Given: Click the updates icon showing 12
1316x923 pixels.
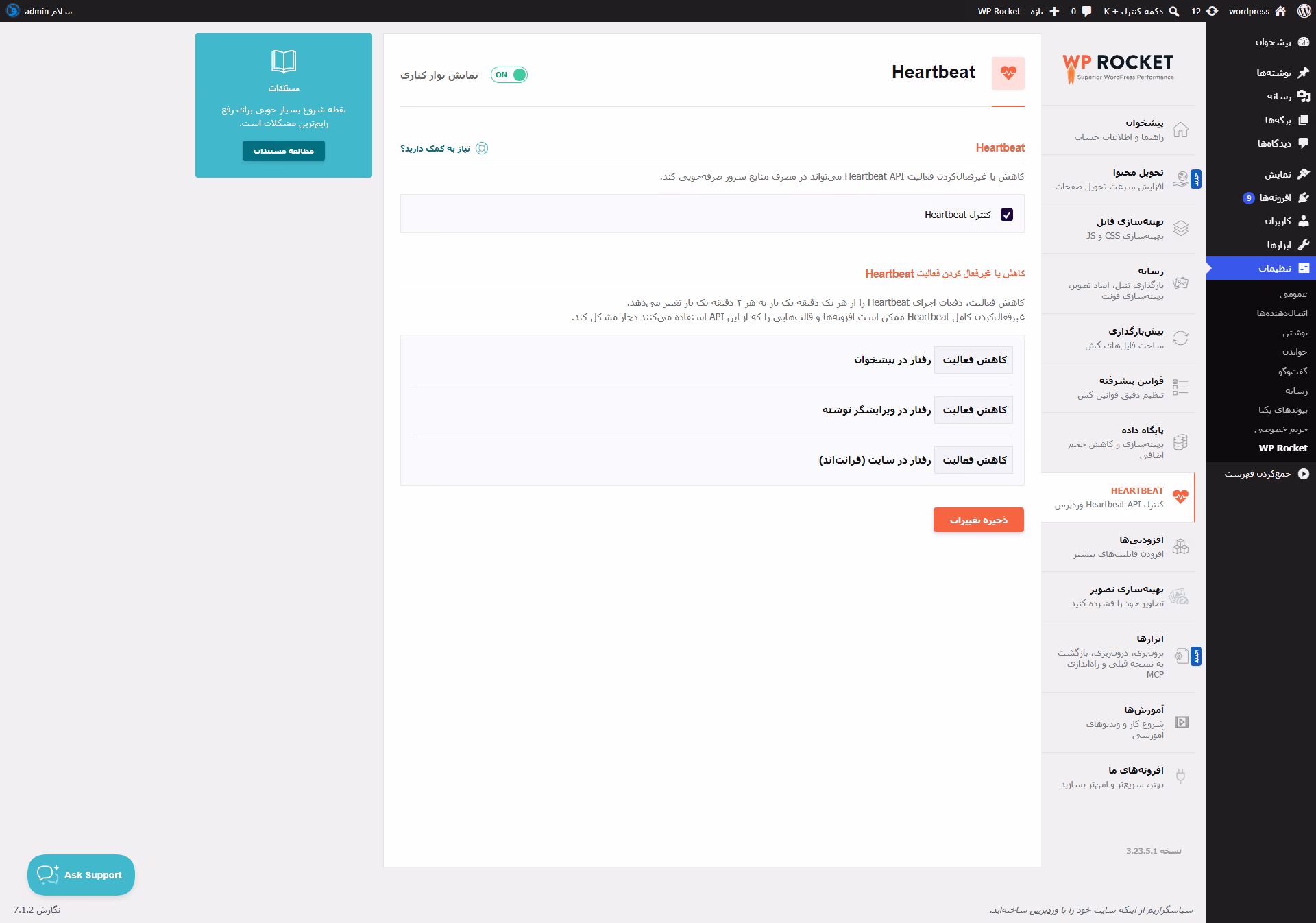Looking at the screenshot, I should (1213, 11).
